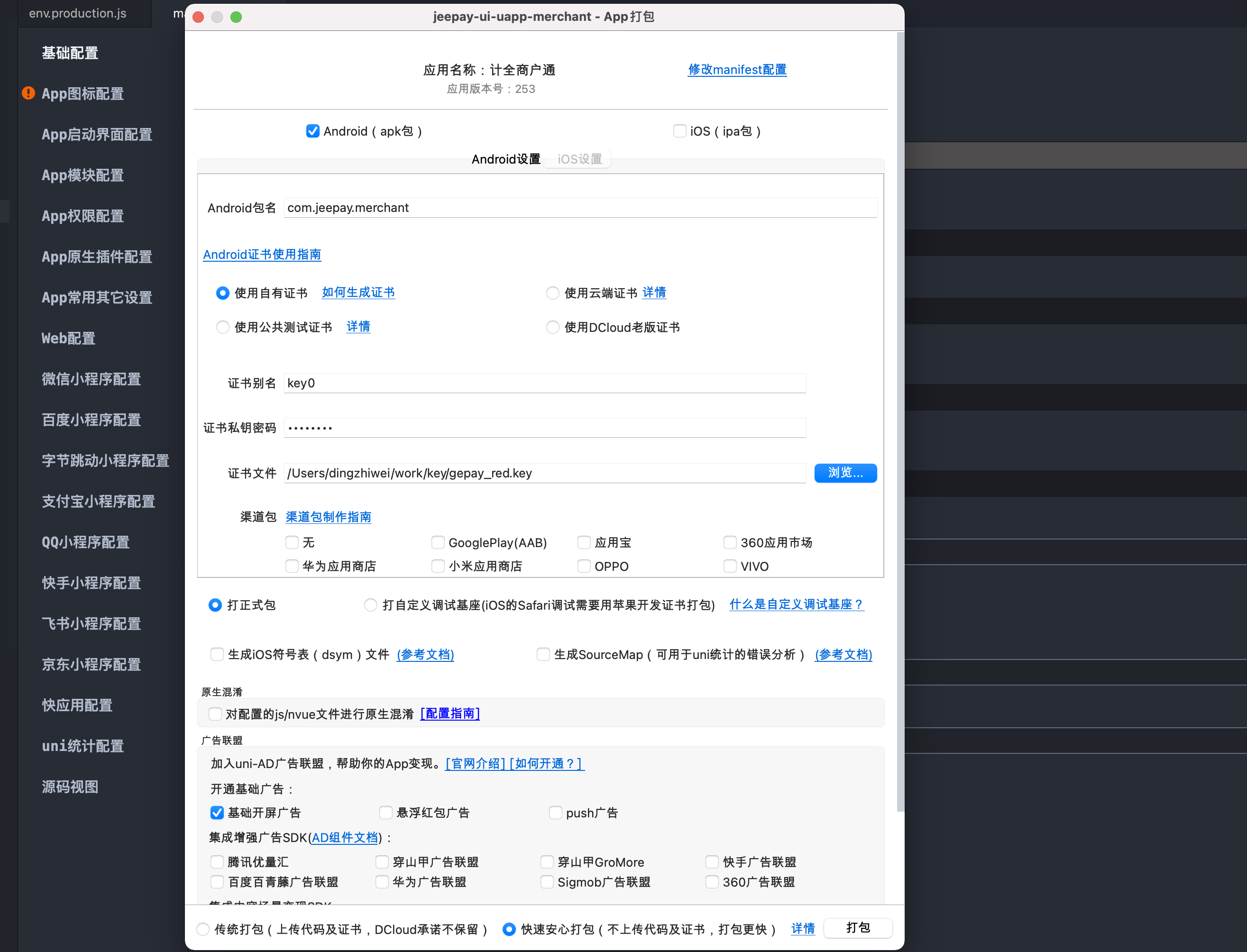The width and height of the screenshot is (1247, 952).
Task: Open Web配置 section
Action: pos(69,339)
